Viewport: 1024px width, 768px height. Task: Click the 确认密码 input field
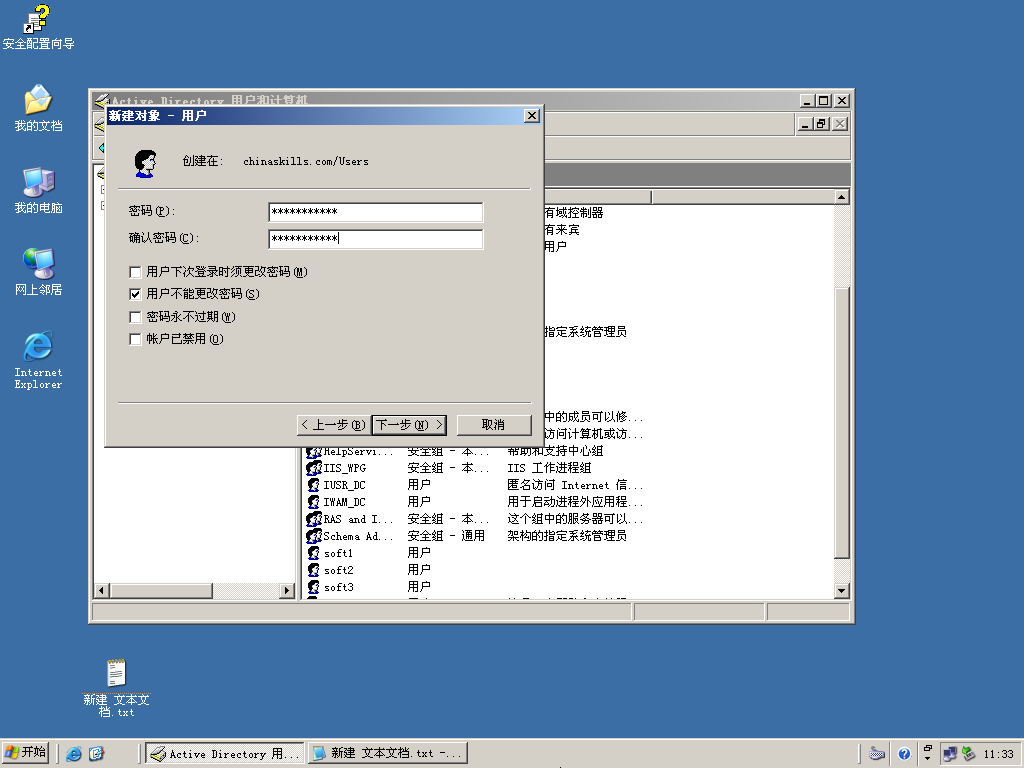[376, 238]
